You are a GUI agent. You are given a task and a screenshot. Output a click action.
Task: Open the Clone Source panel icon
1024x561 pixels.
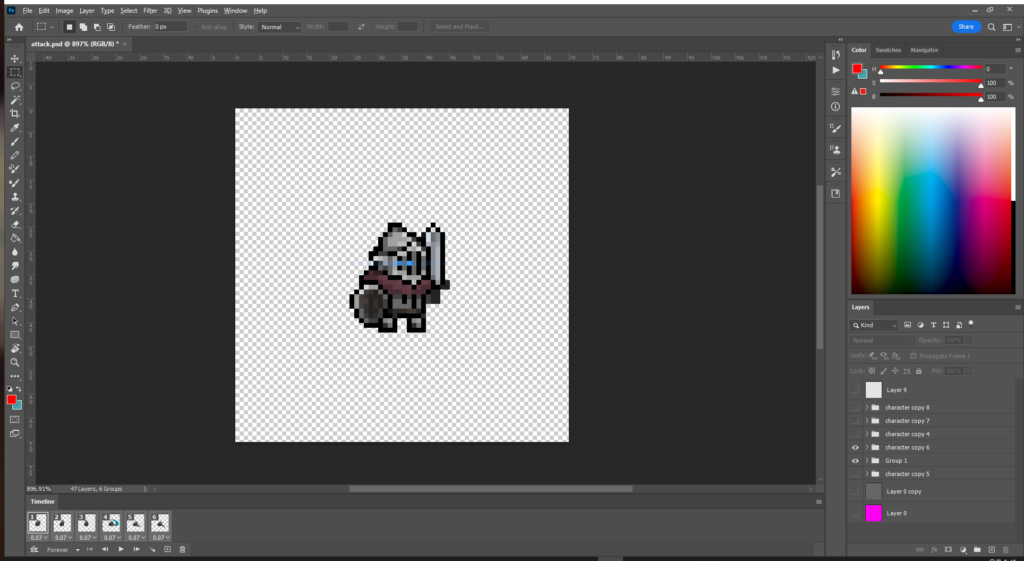click(x=835, y=150)
